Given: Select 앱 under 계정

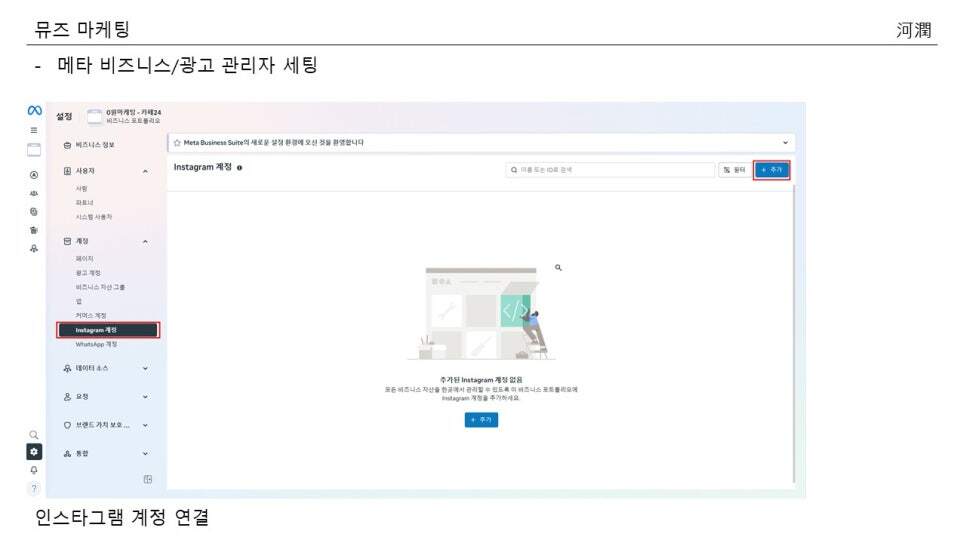Looking at the screenshot, I should pos(78,301).
